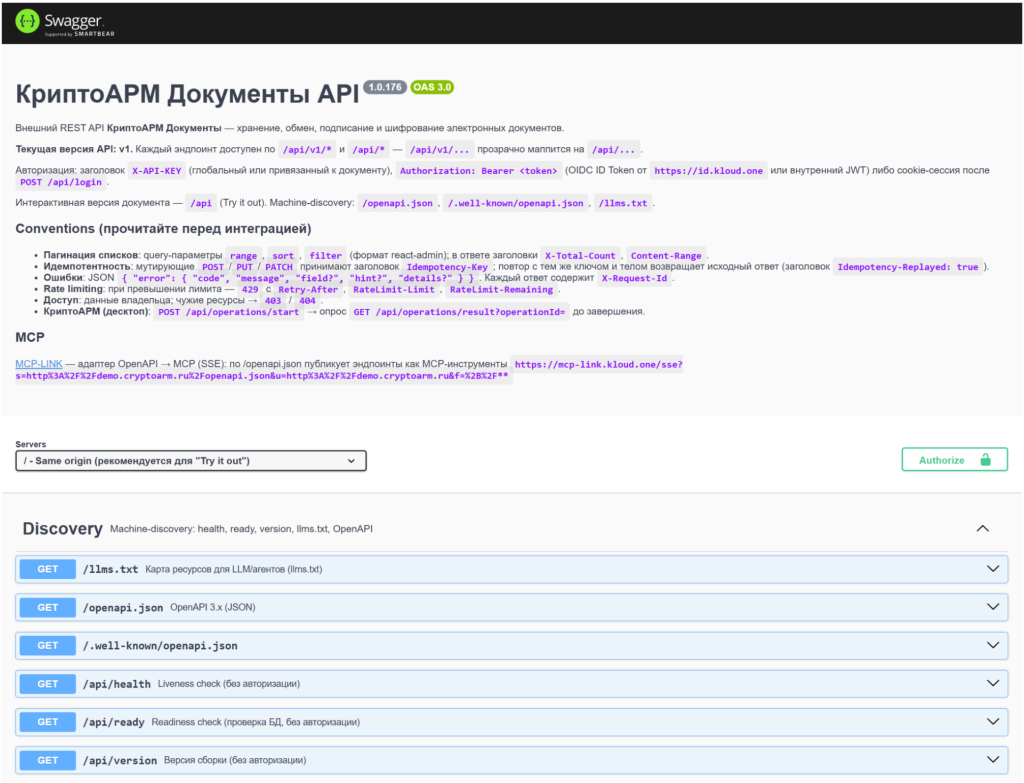Click the Conventions heading
Screen dimensions: 1024x783
click(163, 229)
